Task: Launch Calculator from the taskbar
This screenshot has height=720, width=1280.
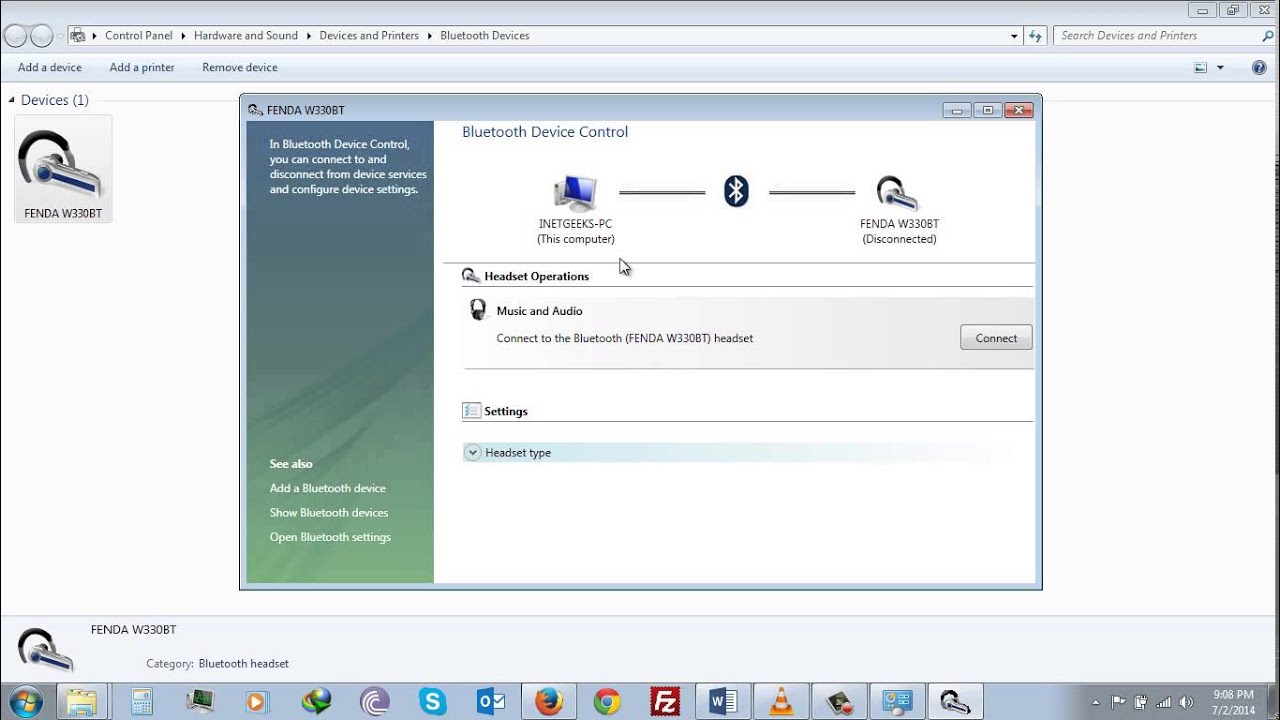Action: tap(141, 702)
